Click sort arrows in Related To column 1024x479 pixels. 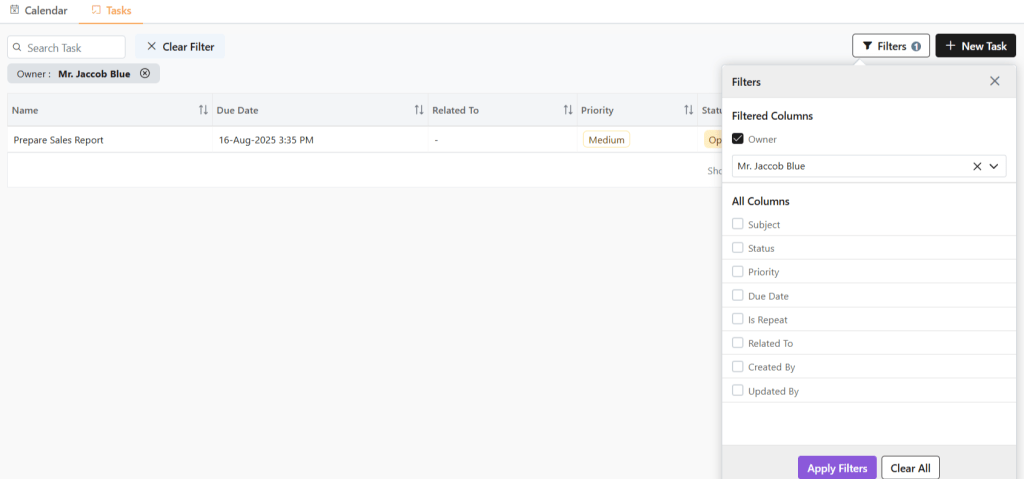[568, 110]
